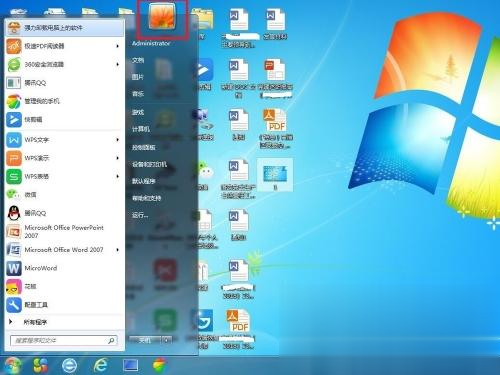Image resolution: width=500 pixels, height=375 pixels.
Task: Open shutdown options arrow next to 关机
Action: click(167, 340)
